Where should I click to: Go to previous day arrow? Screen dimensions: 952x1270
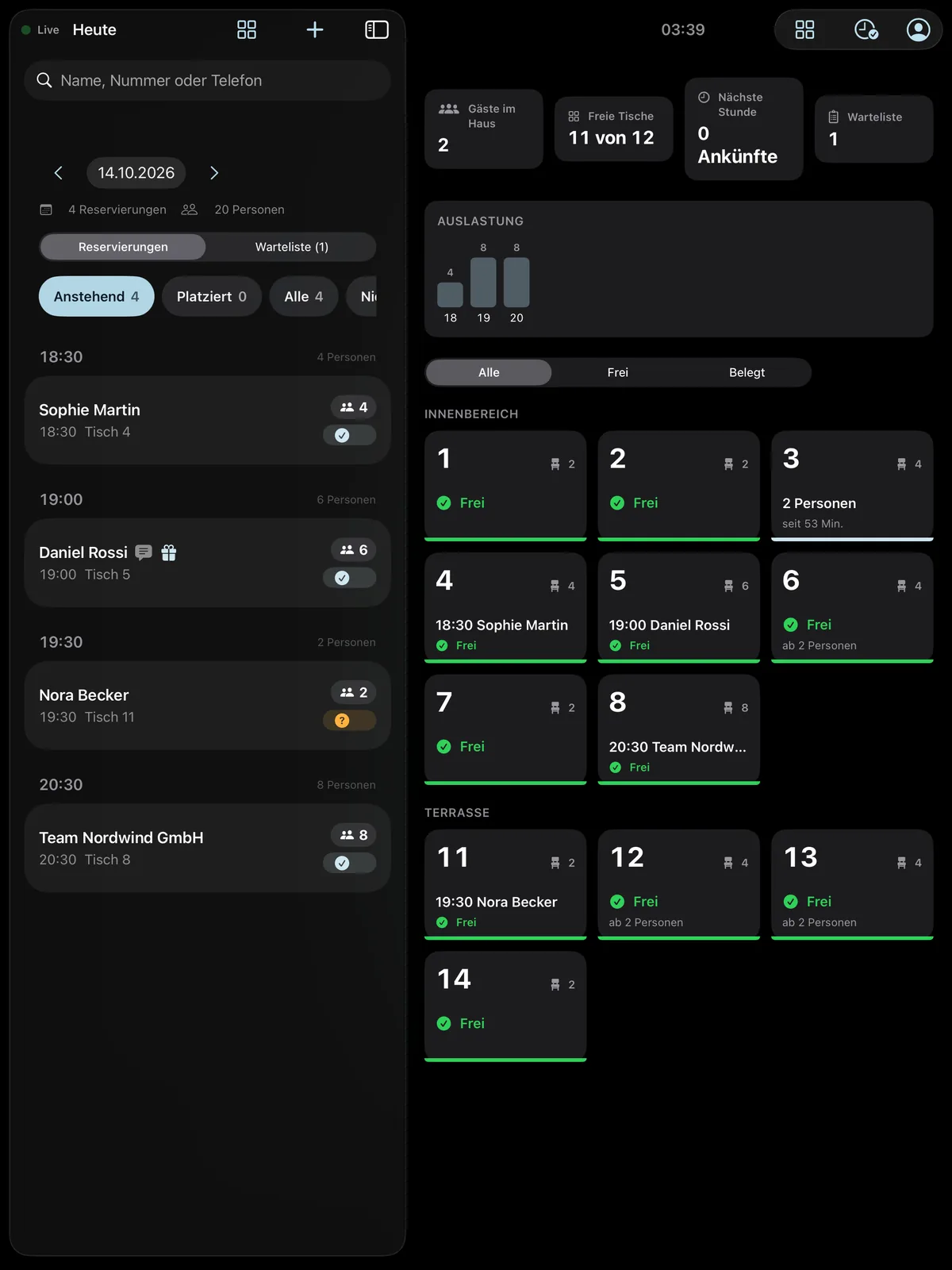(x=58, y=173)
